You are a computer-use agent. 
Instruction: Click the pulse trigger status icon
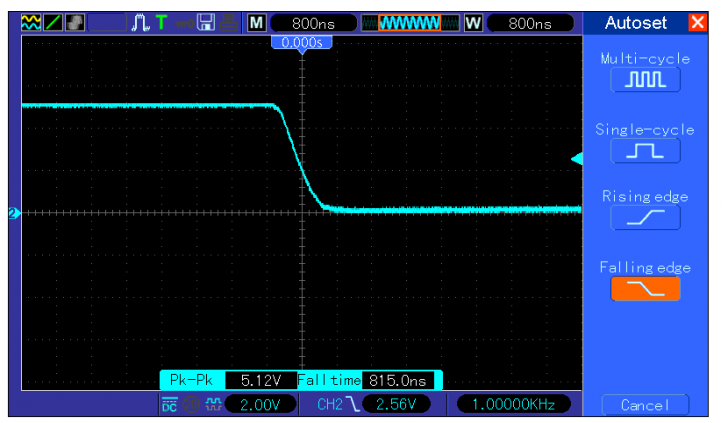tap(141, 22)
